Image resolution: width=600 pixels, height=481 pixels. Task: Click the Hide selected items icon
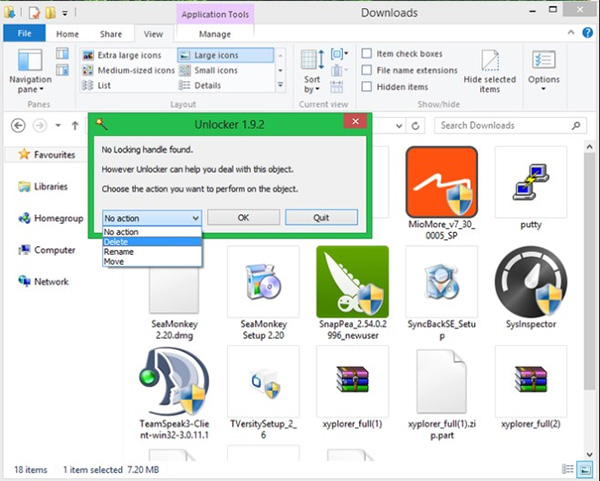(x=490, y=60)
